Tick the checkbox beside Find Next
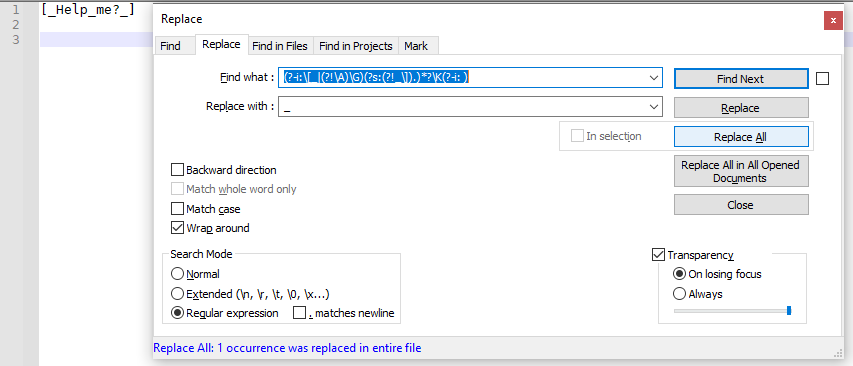 click(823, 79)
